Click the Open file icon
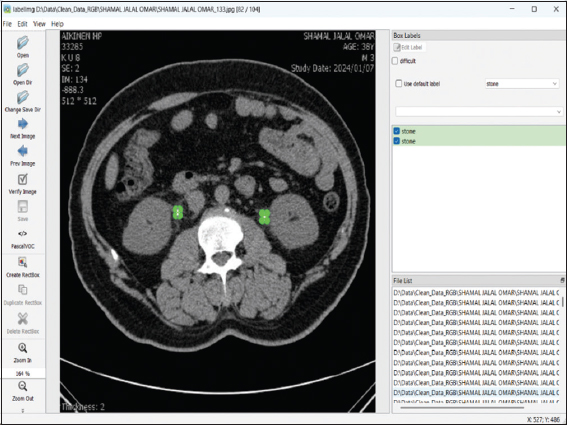The image size is (567, 425). (22, 43)
